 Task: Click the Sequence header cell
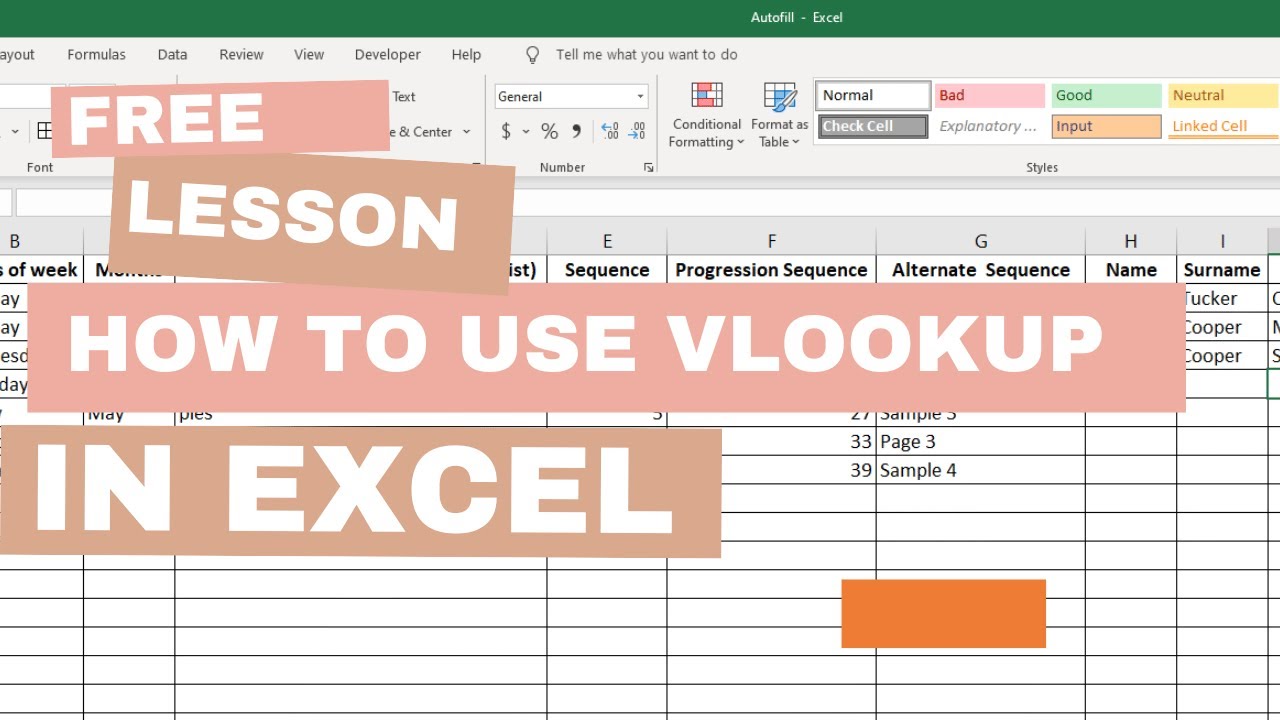point(607,270)
